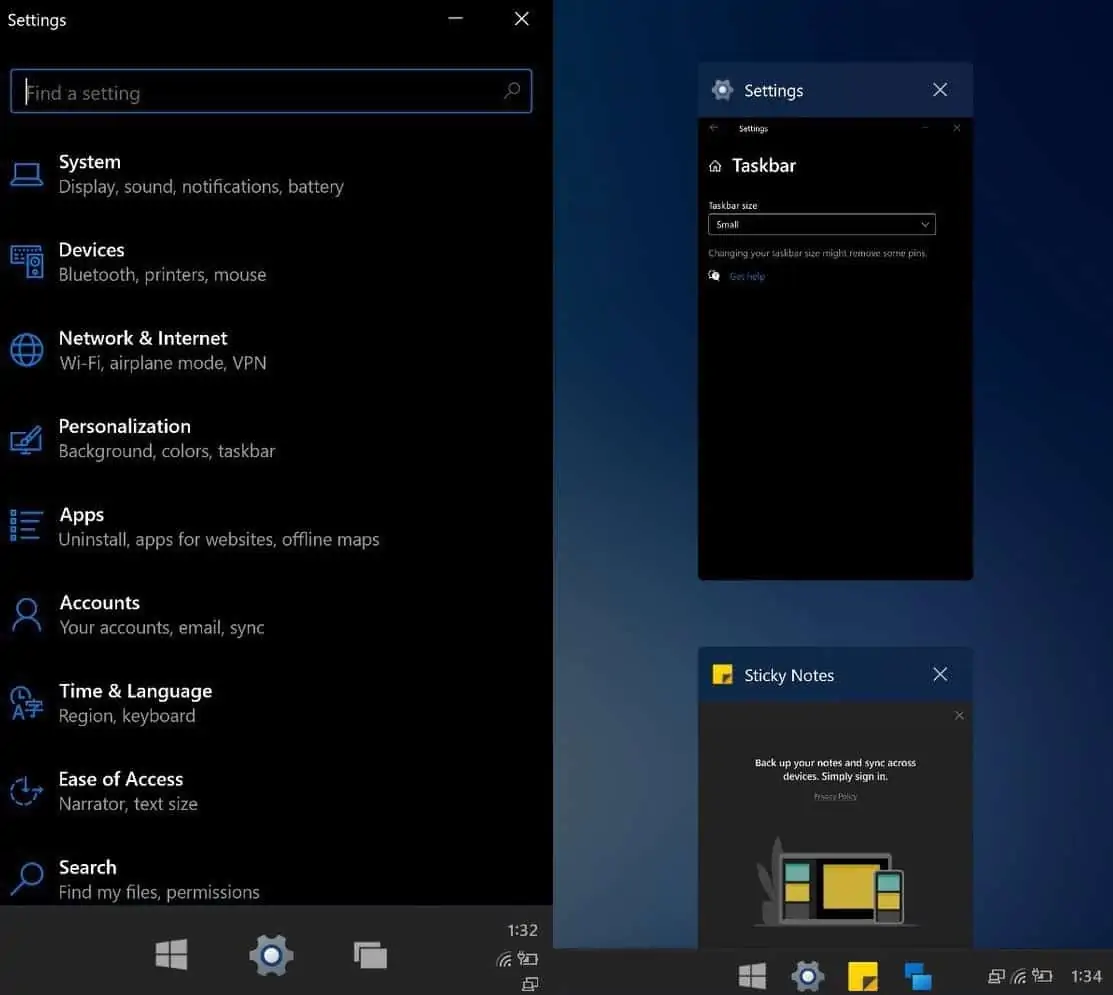Image resolution: width=1113 pixels, height=995 pixels.
Task: Open Sticky Notes from the taskbar
Action: click(862, 976)
